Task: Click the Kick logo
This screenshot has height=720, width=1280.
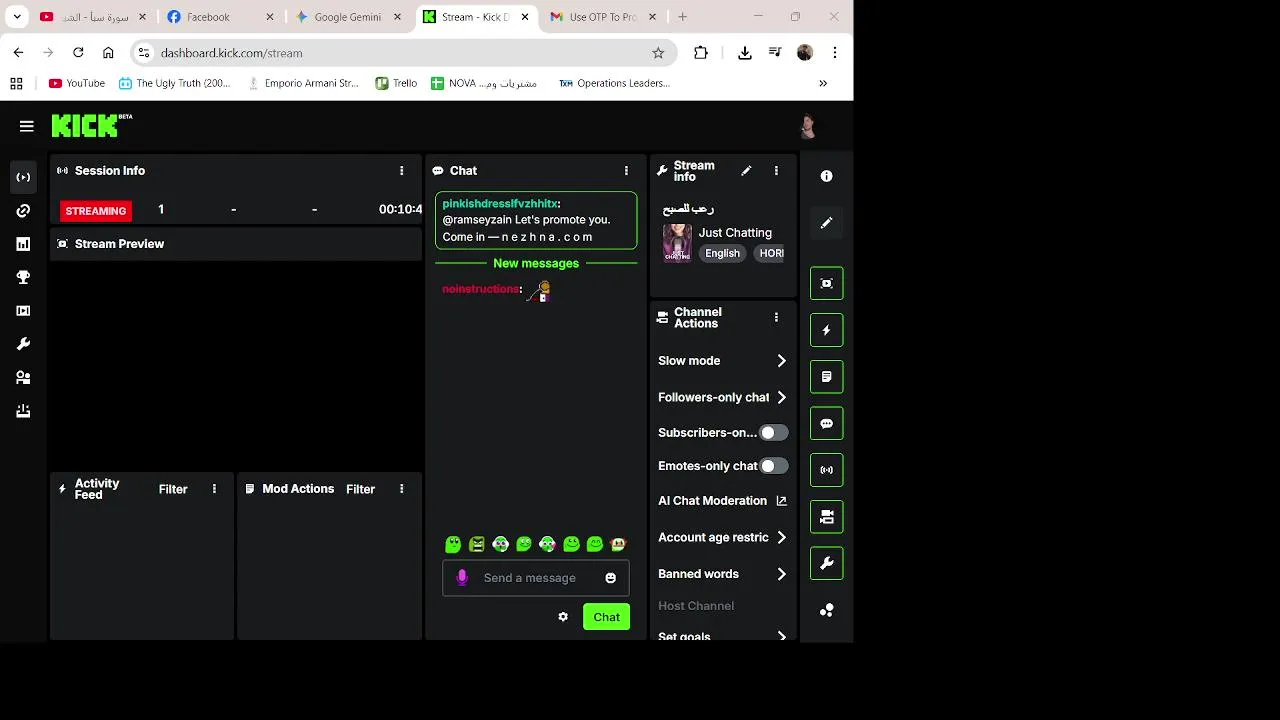Action: (91, 125)
